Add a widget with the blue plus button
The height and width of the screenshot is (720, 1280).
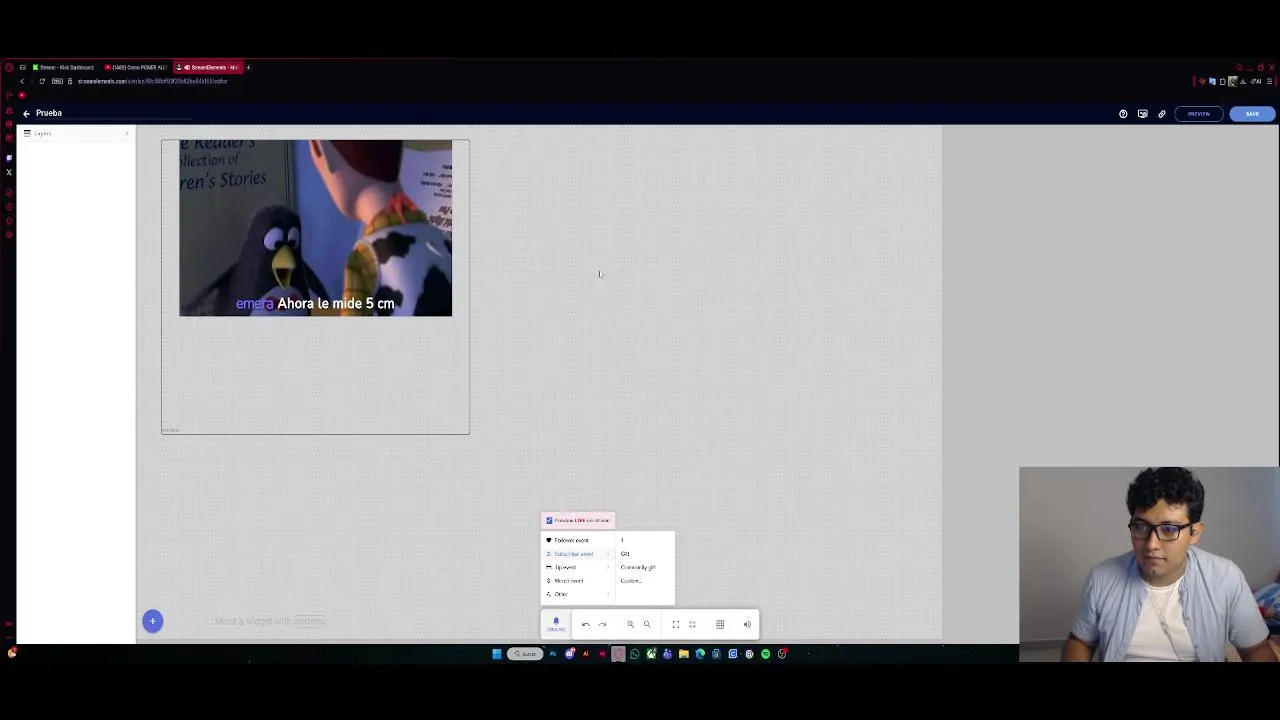pyautogui.click(x=152, y=621)
